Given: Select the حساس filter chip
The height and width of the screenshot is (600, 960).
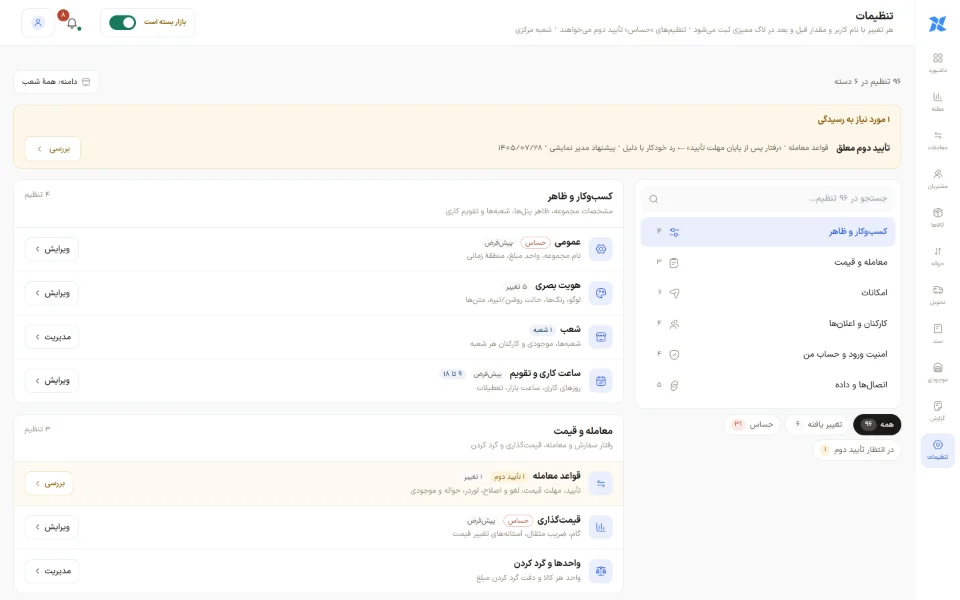Looking at the screenshot, I should click(x=752, y=424).
